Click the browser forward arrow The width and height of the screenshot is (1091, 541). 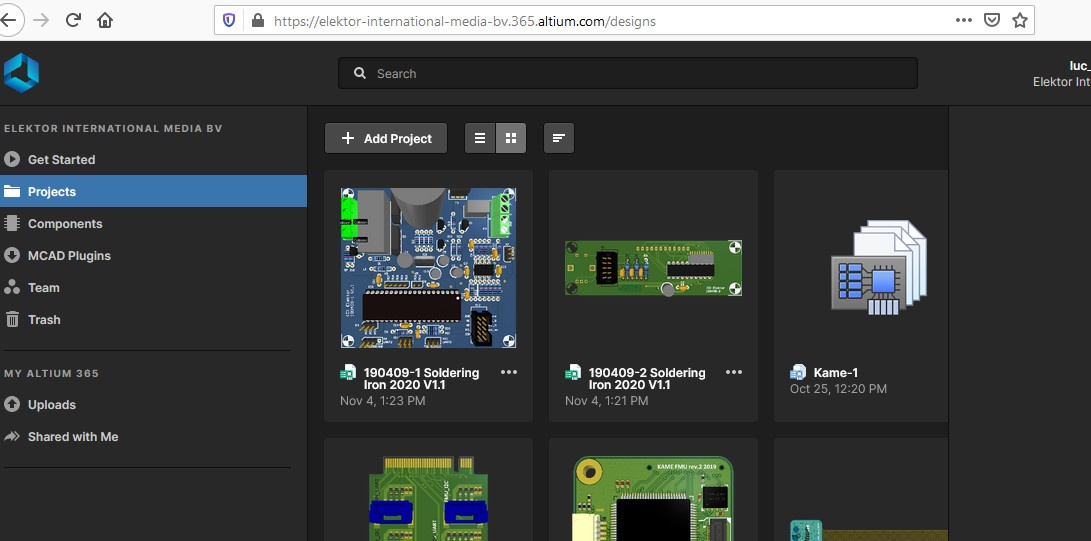click(41, 20)
